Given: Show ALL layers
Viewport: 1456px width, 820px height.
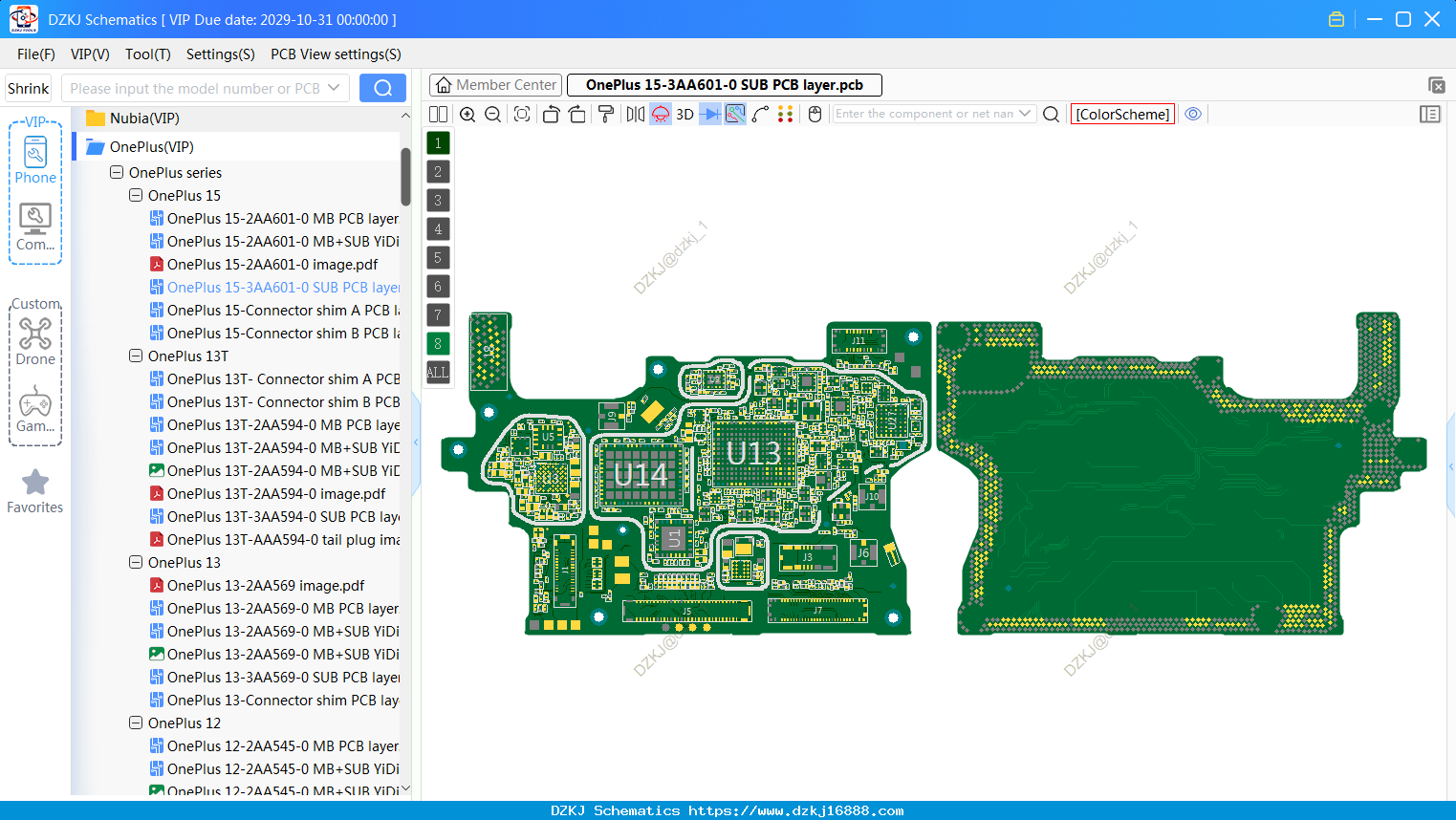Looking at the screenshot, I should click(438, 373).
